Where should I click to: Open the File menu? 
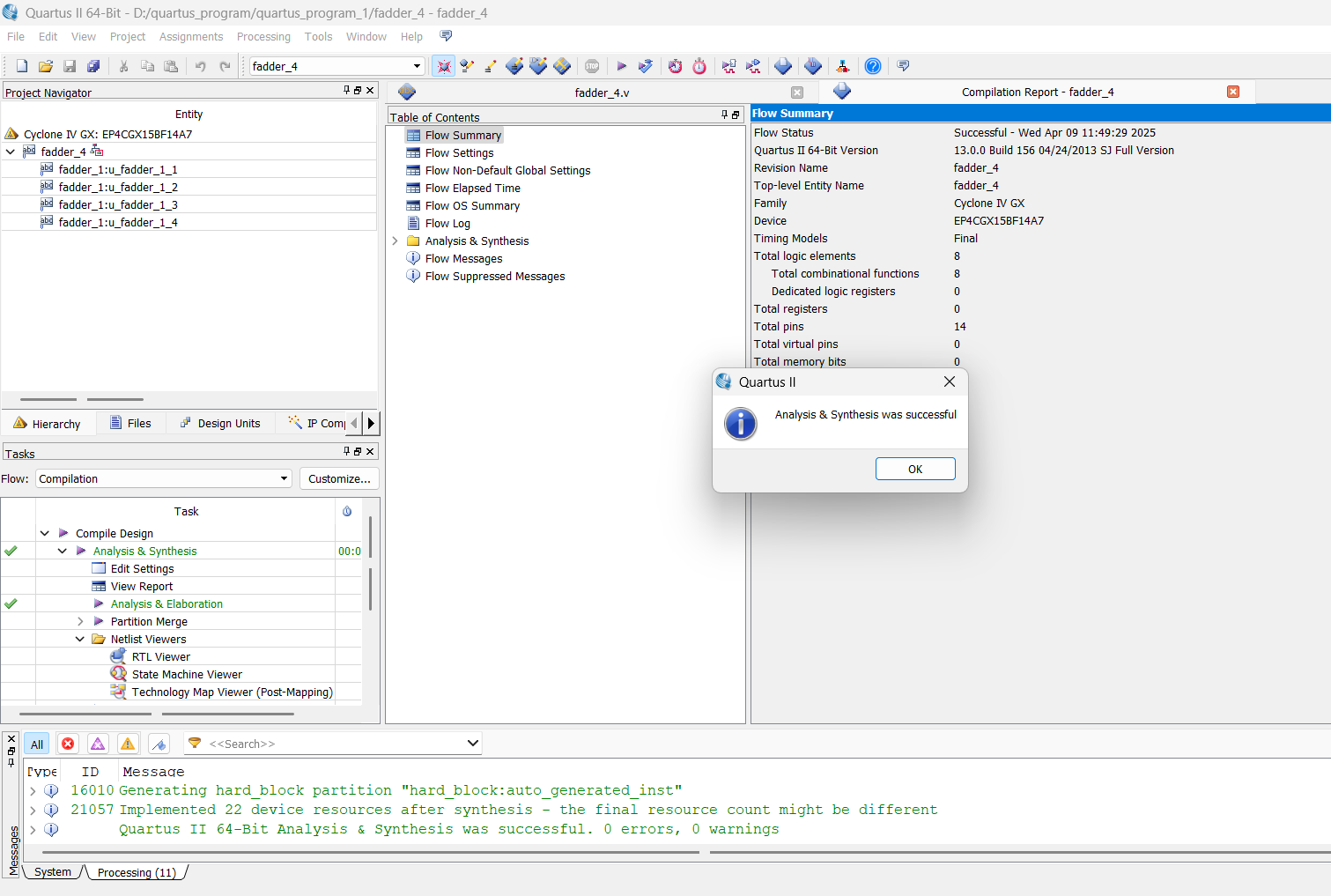(16, 36)
